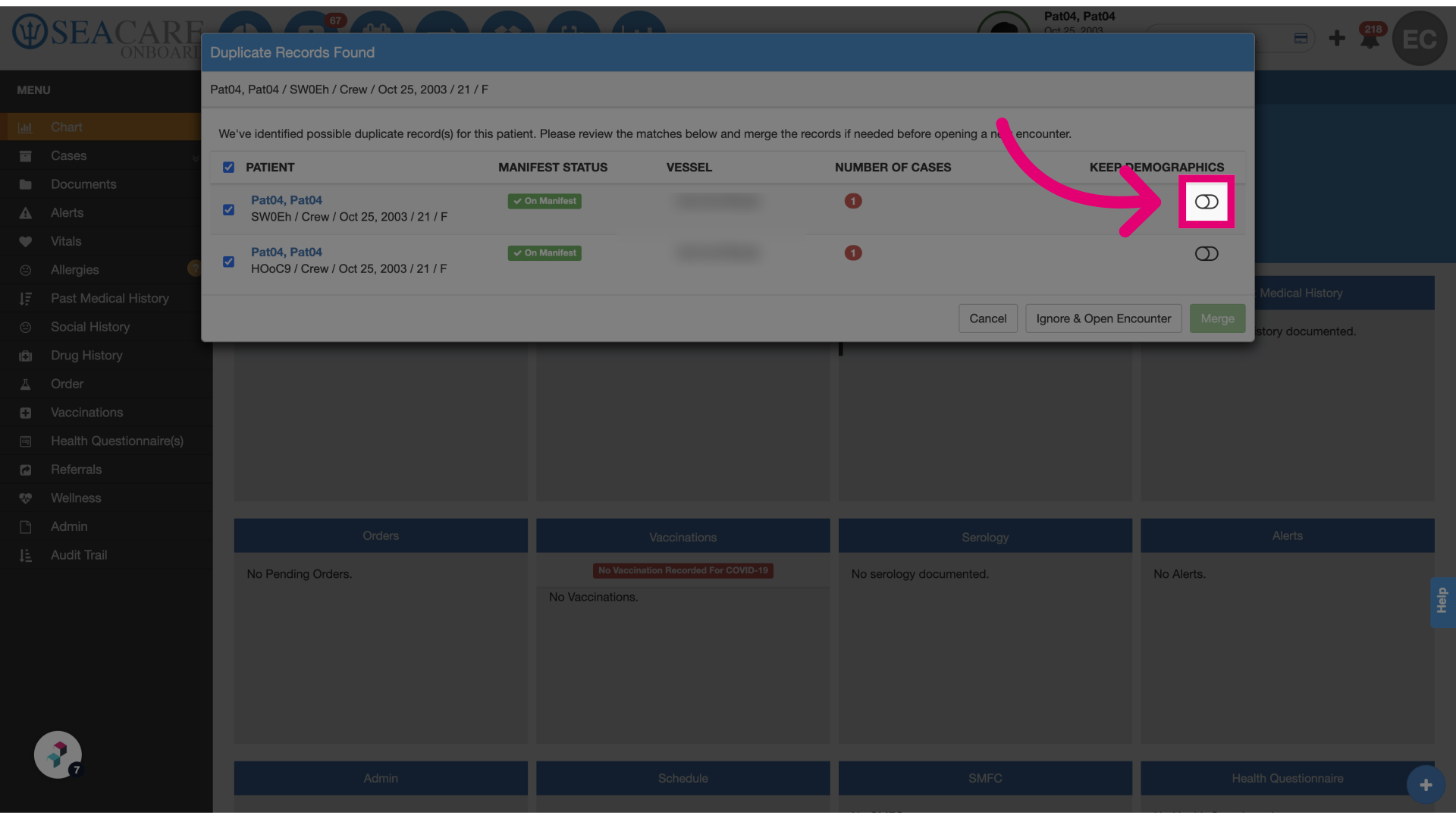The height and width of the screenshot is (819, 1456).
Task: Click the floating blue plus button
Action: point(1426,785)
